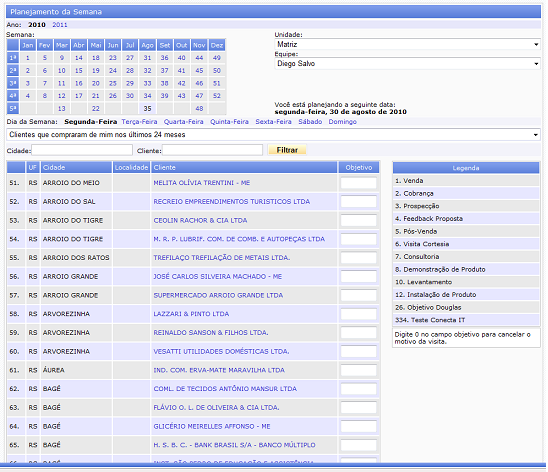The width and height of the screenshot is (548, 472).
Task: Choose week 52 in the Dez column
Action: [217, 96]
